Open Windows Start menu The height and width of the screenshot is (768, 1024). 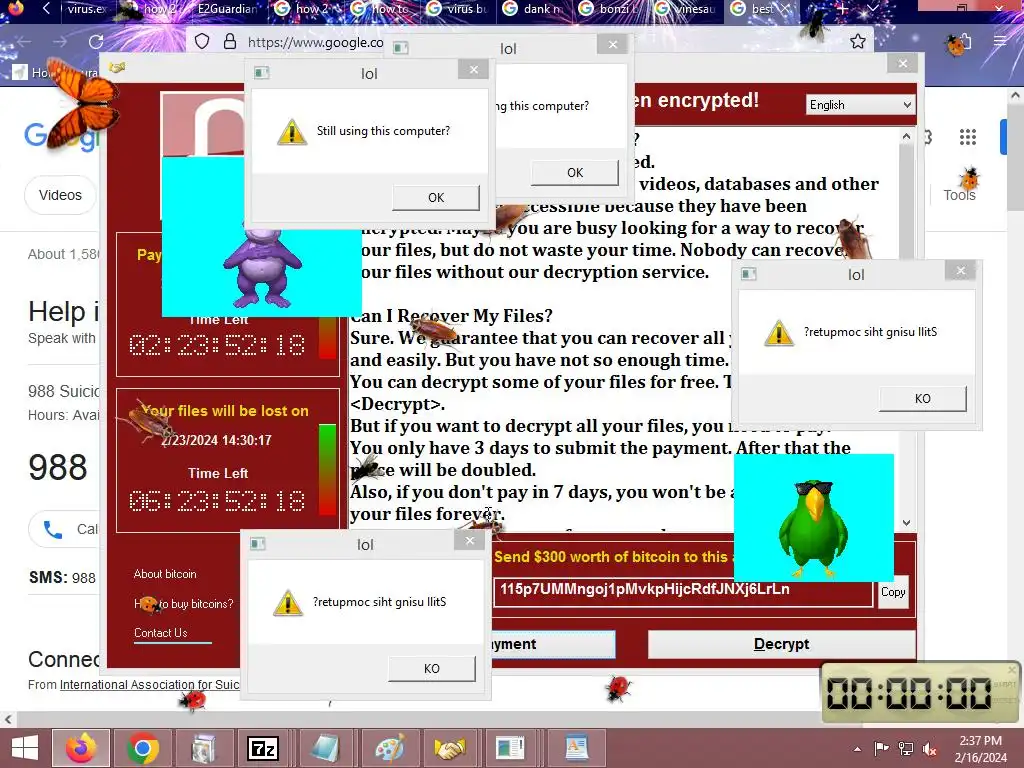point(25,748)
